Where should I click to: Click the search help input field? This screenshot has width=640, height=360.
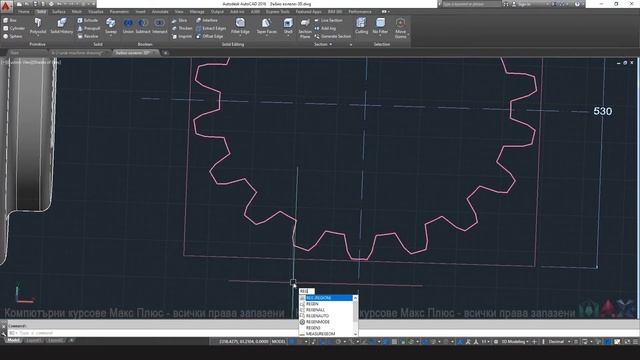471,4
